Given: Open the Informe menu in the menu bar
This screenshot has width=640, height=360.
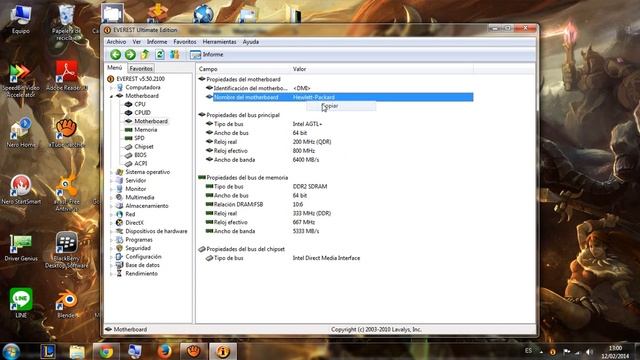Looking at the screenshot, I should pos(157,42).
